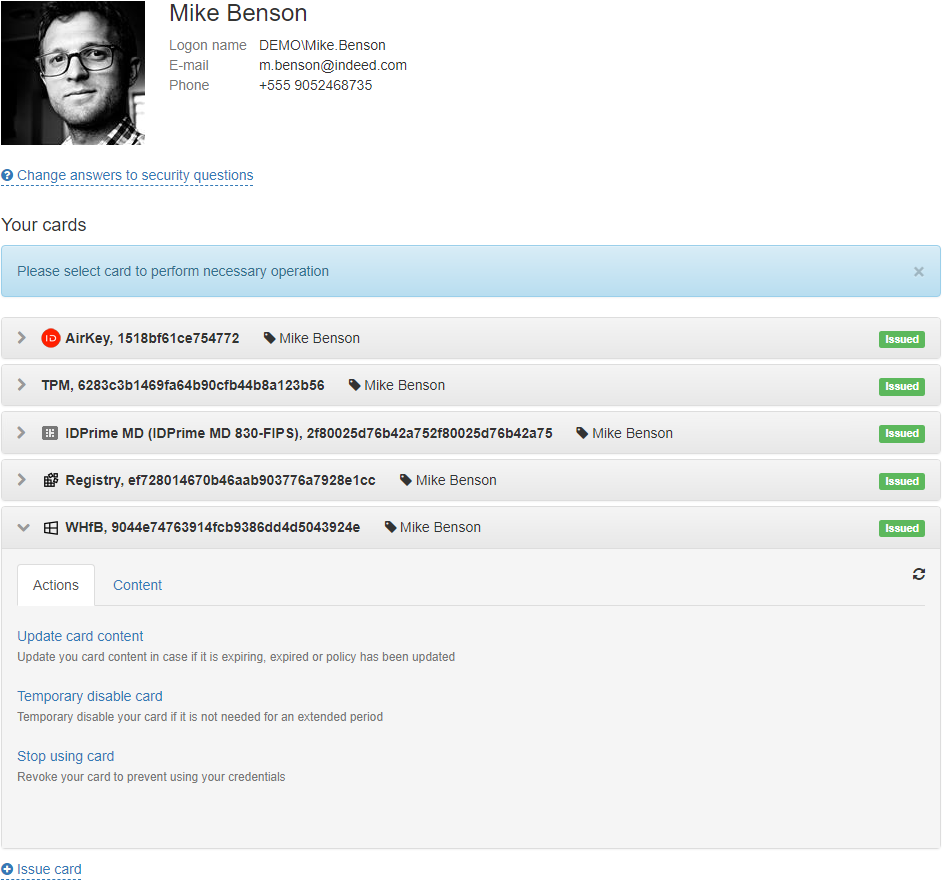Expand the AirKey card row
This screenshot has height=882, width=942.
[x=22, y=339]
